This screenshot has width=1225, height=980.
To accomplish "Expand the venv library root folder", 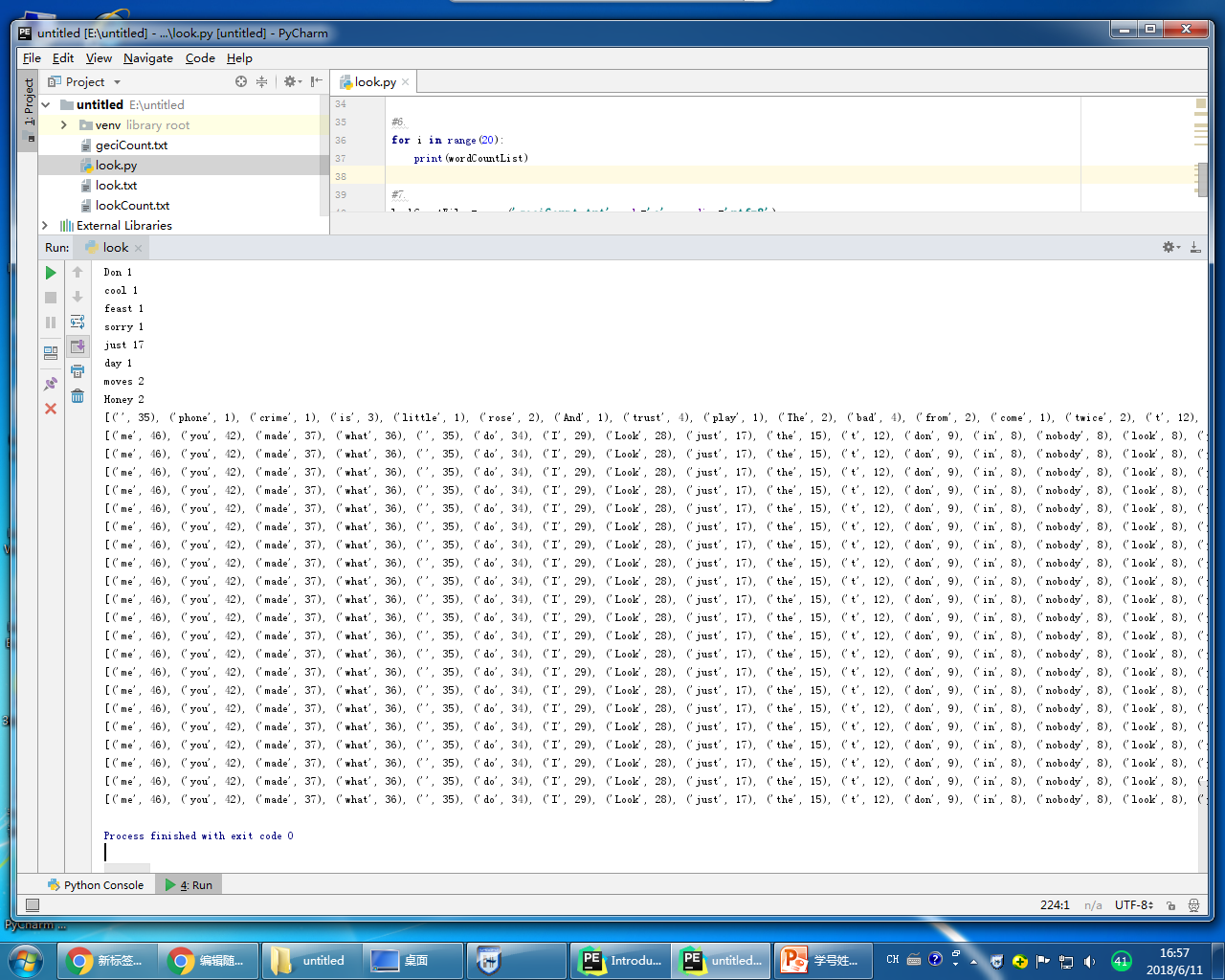I will pyautogui.click(x=64, y=125).
